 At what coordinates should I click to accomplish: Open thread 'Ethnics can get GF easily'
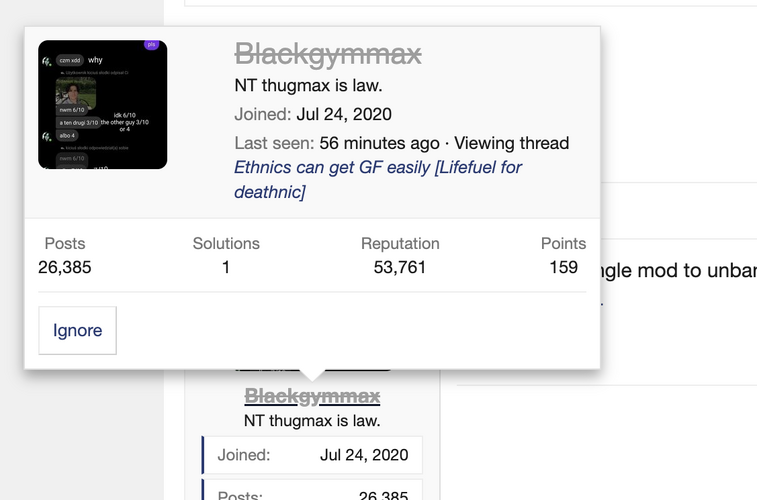coord(378,180)
